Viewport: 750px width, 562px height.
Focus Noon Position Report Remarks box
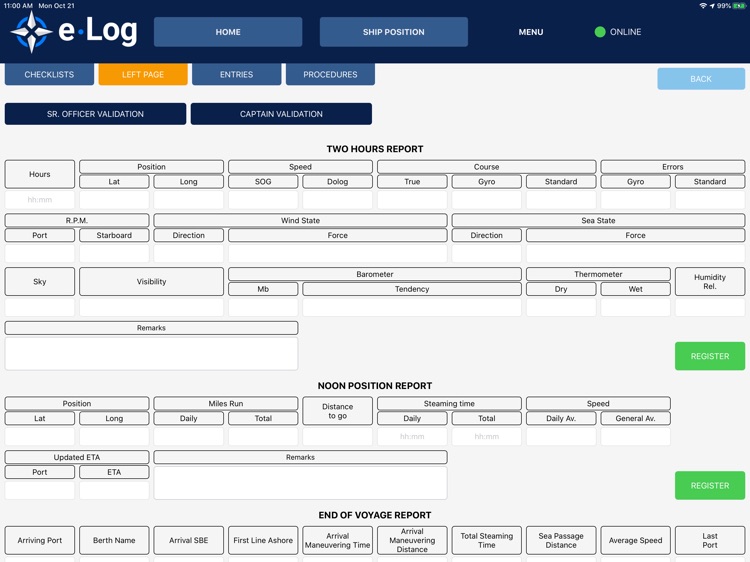(x=300, y=483)
